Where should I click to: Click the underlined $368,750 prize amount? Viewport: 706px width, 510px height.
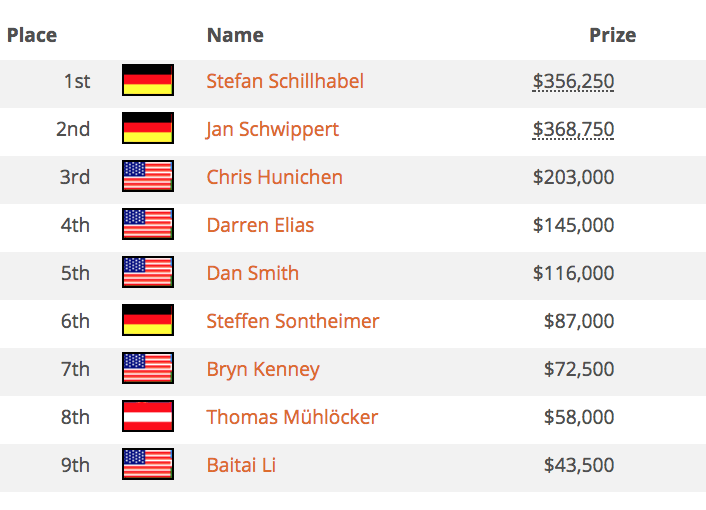tap(573, 130)
